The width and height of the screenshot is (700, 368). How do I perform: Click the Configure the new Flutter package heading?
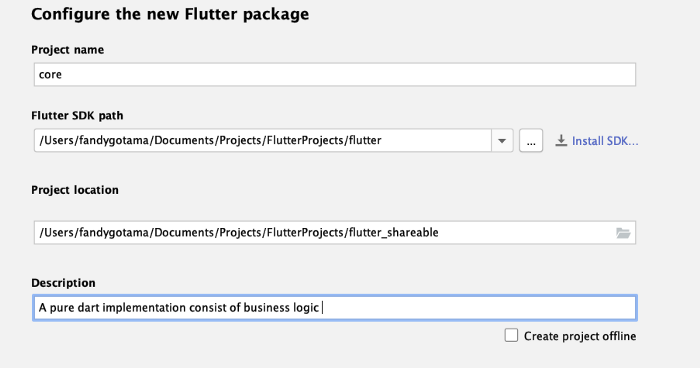coord(170,14)
